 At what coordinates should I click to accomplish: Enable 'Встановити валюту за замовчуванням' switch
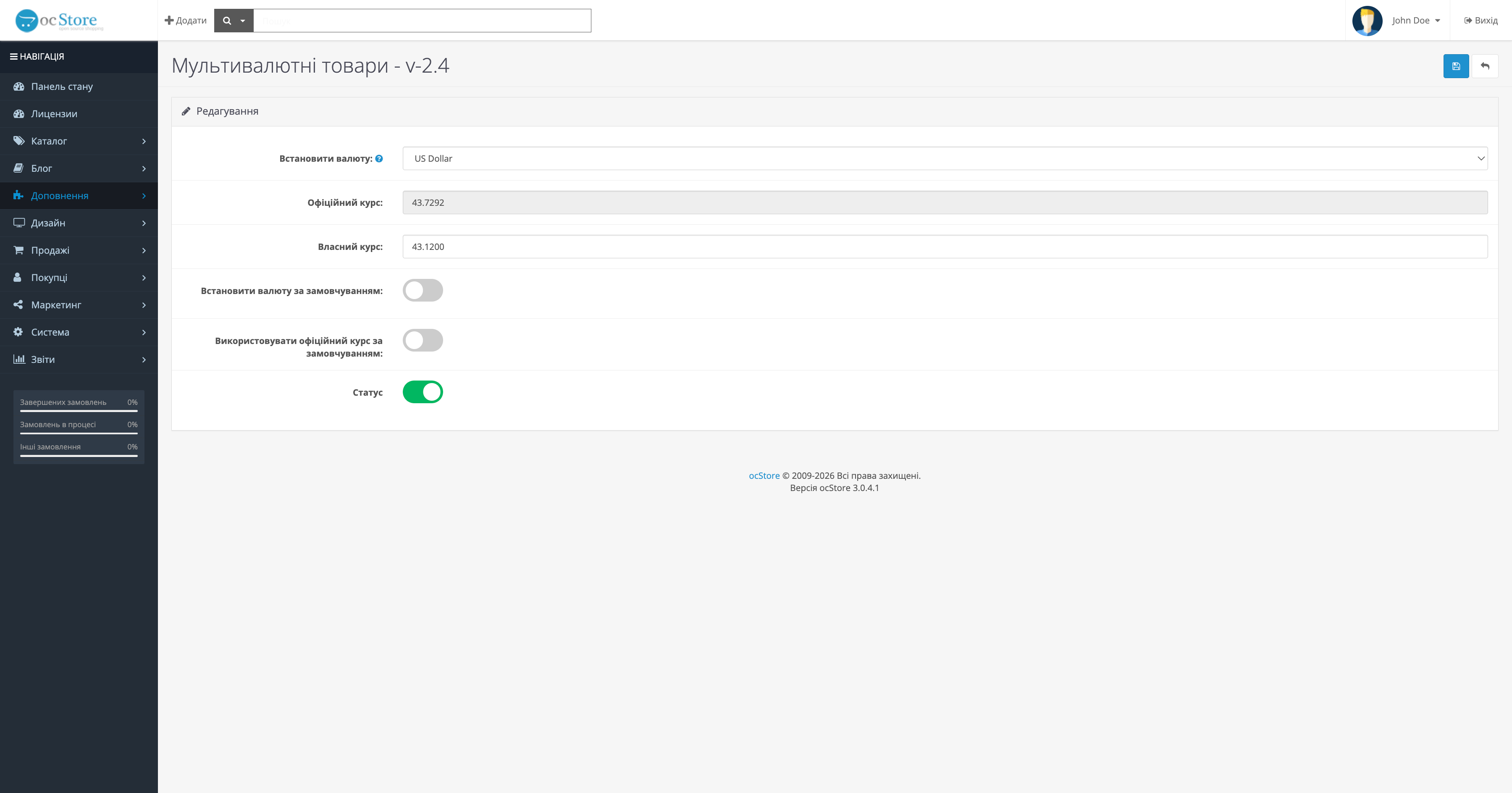click(x=423, y=291)
